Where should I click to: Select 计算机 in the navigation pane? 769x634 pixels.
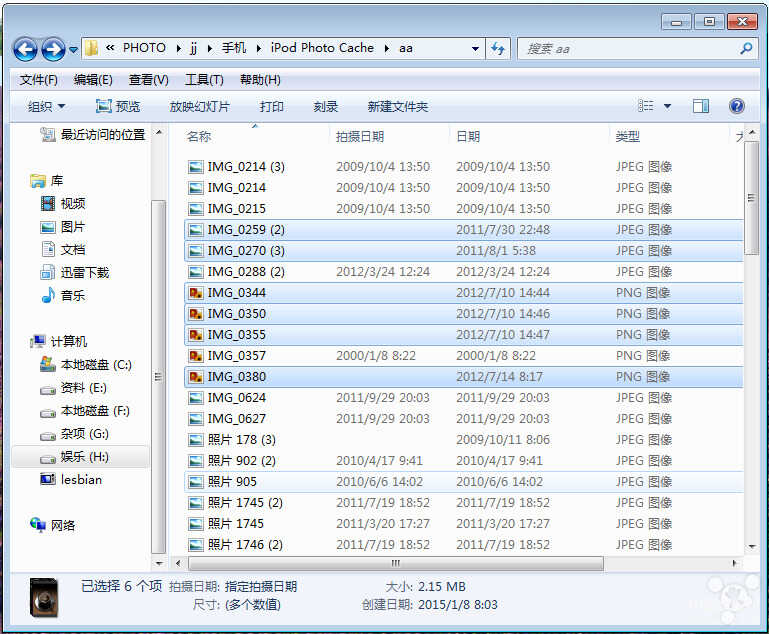58,341
